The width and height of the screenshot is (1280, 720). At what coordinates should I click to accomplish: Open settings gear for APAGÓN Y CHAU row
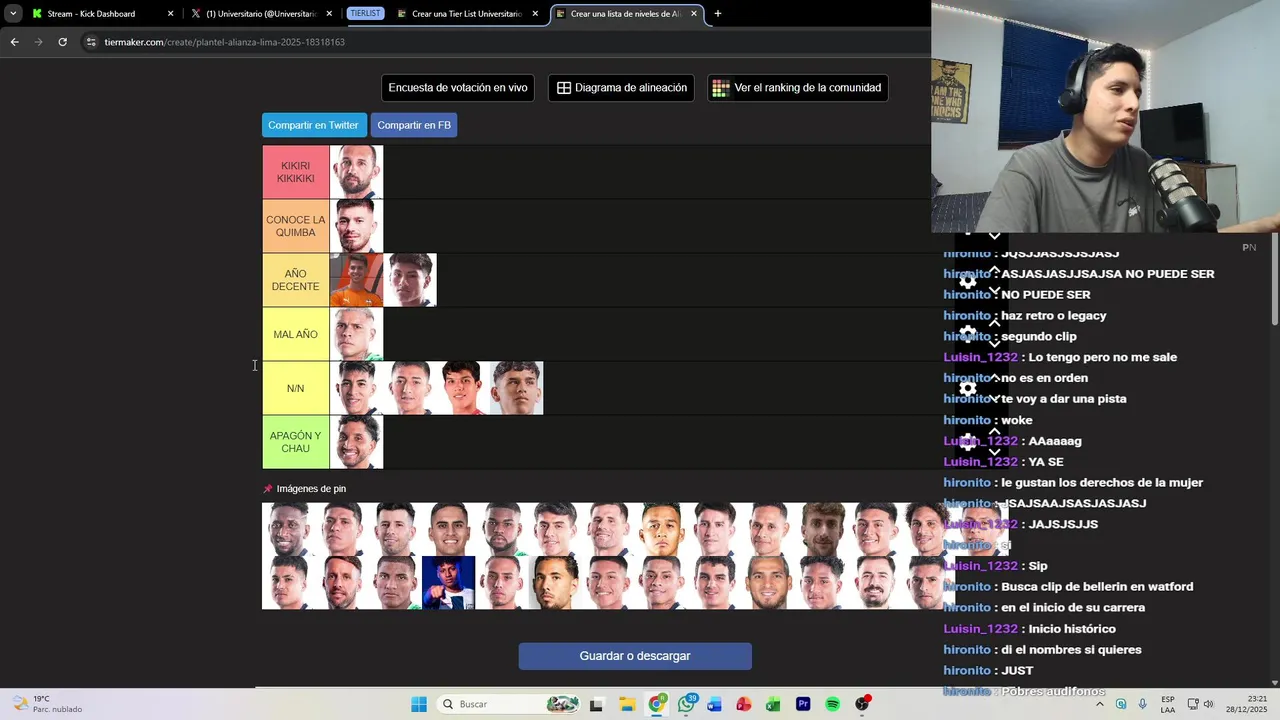(x=968, y=442)
